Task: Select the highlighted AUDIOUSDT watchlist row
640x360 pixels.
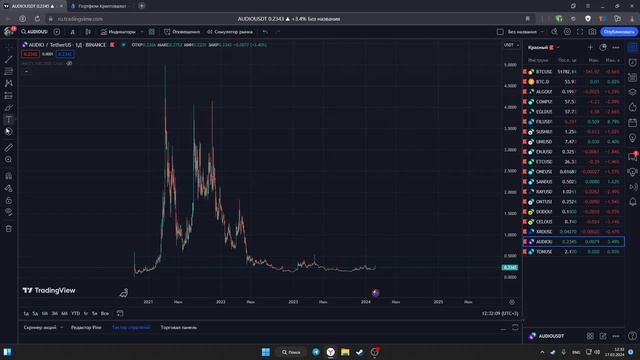Action: (573, 242)
